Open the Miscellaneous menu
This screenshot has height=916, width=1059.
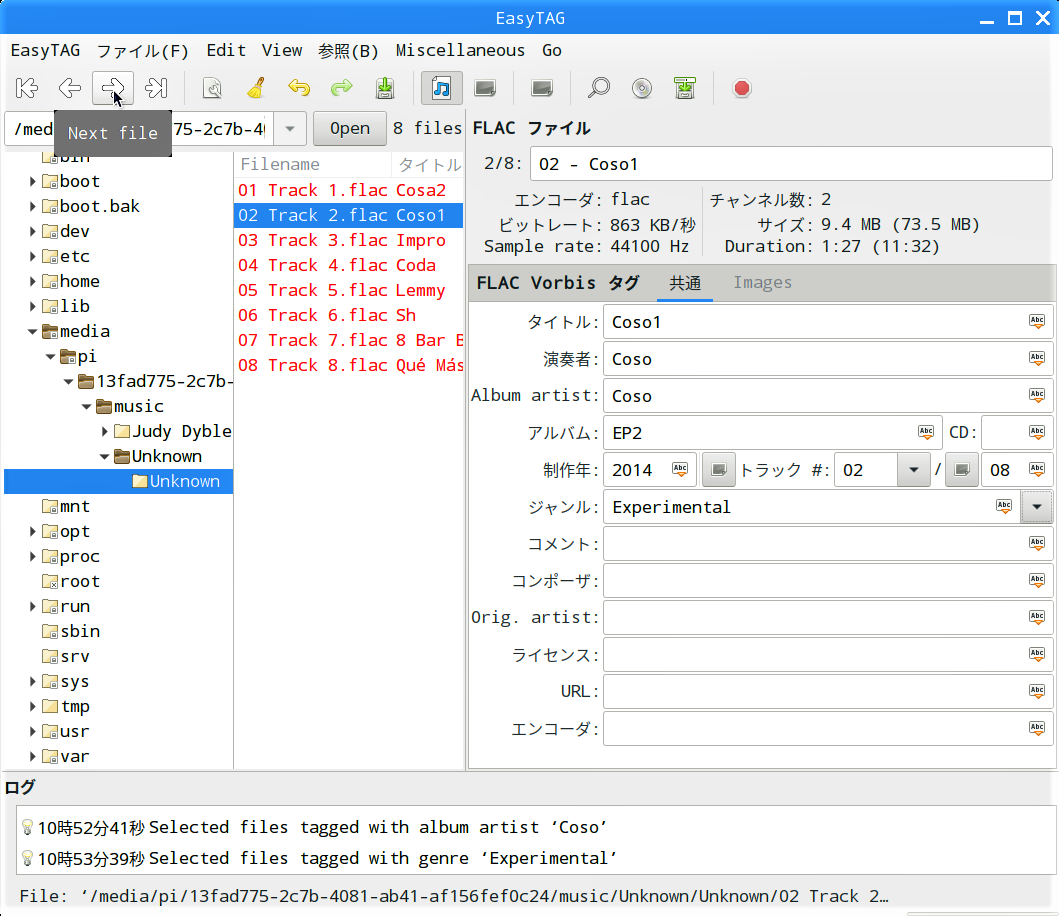(x=460, y=50)
